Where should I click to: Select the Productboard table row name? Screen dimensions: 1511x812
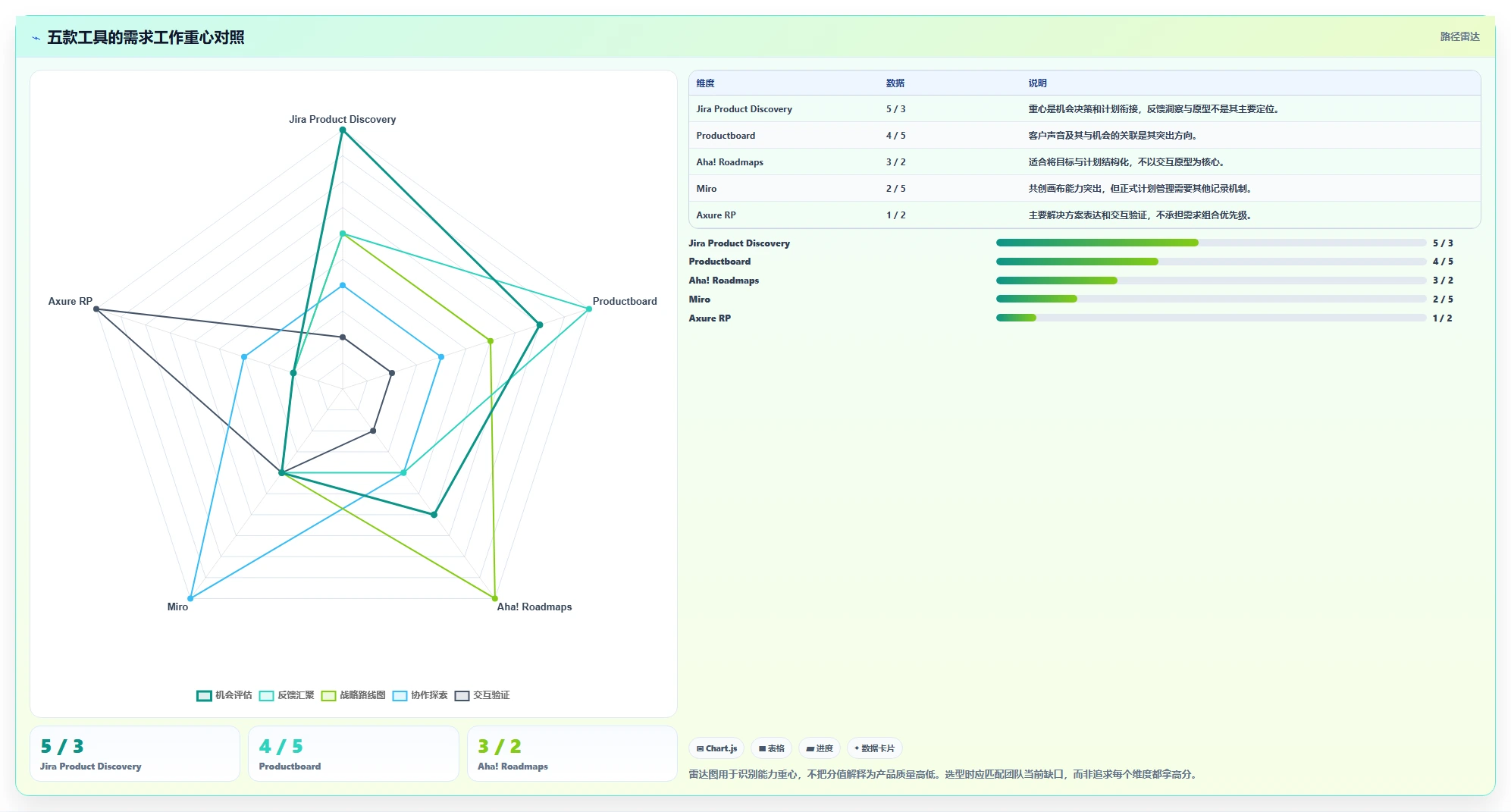click(x=726, y=136)
